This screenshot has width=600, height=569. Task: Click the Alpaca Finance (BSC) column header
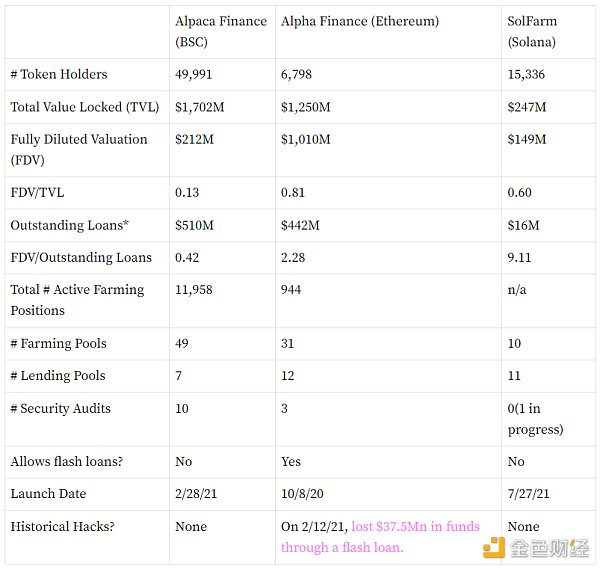221,31
